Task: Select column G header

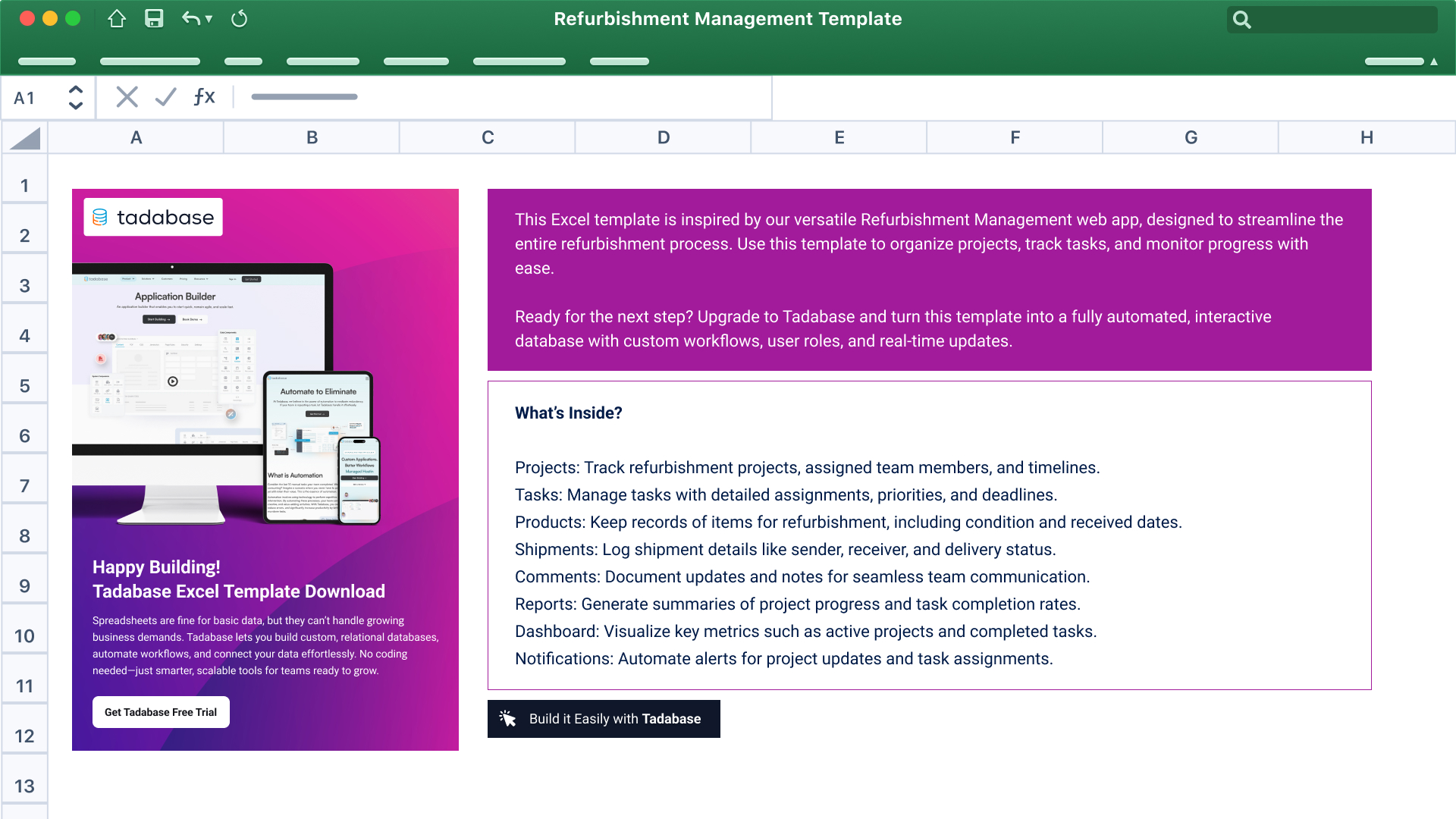Action: coord(1191,138)
